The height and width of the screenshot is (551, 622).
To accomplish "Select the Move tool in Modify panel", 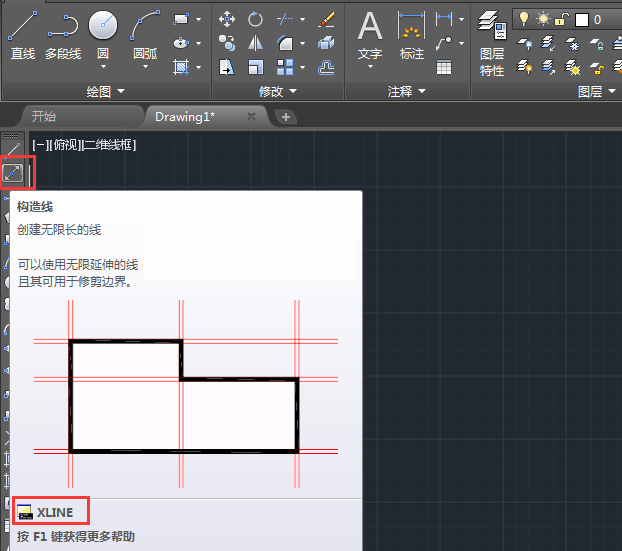I will click(227, 19).
